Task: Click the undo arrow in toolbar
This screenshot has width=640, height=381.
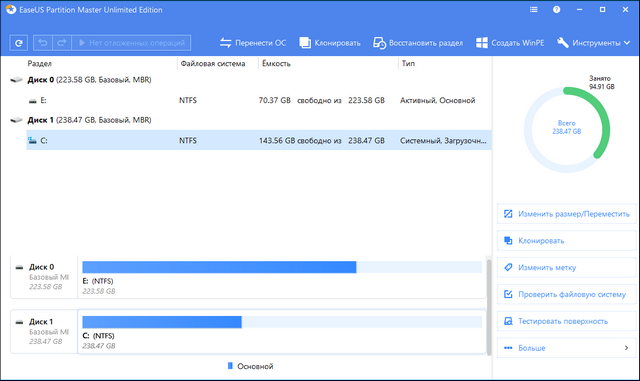Action: (x=42, y=43)
